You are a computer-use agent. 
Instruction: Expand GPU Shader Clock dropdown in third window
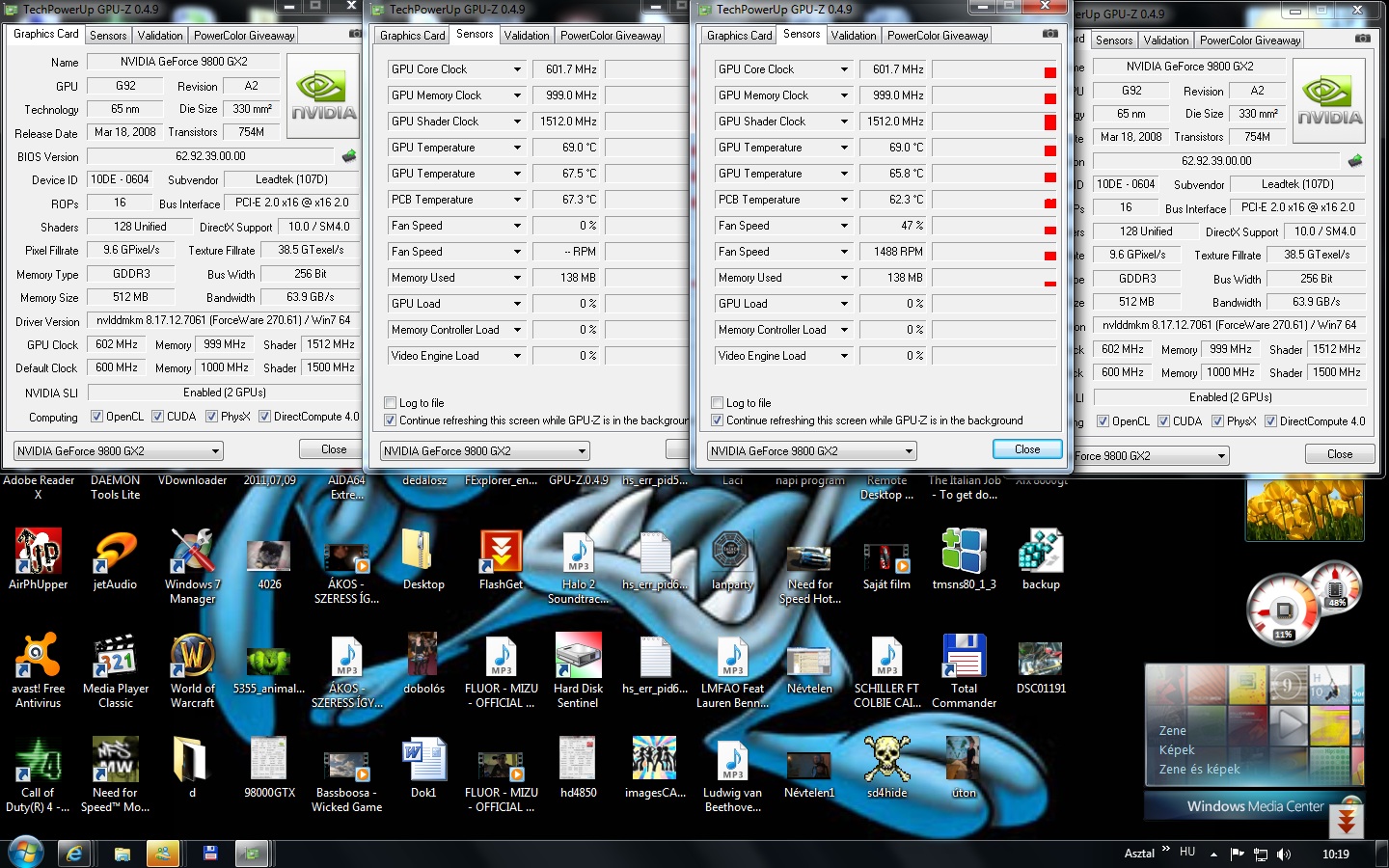click(x=844, y=122)
